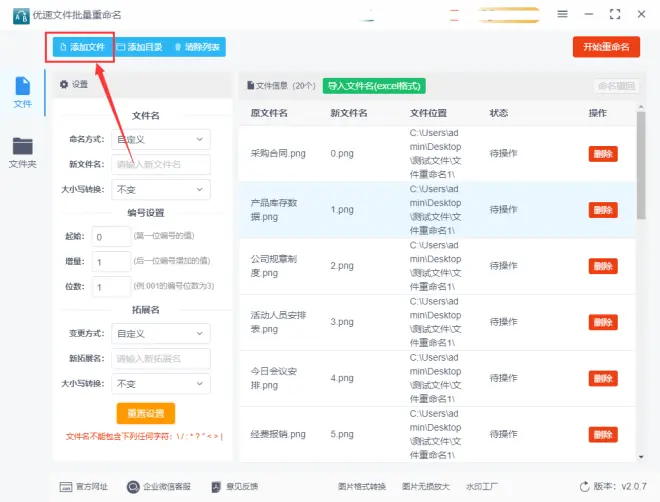Click the 待操作 status of 采购合同.png

click(x=503, y=154)
